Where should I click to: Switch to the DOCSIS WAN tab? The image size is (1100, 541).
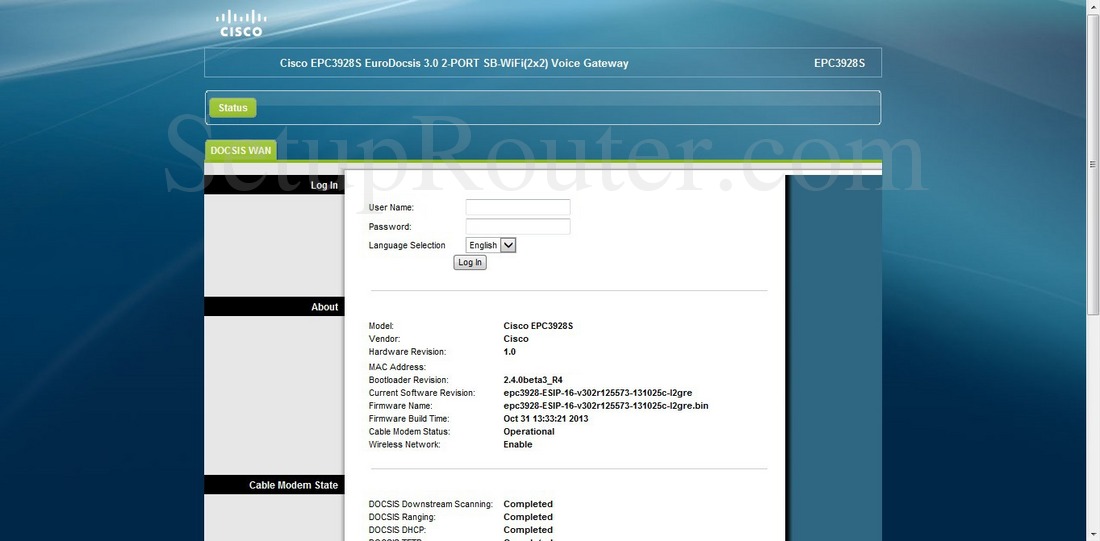[240, 151]
